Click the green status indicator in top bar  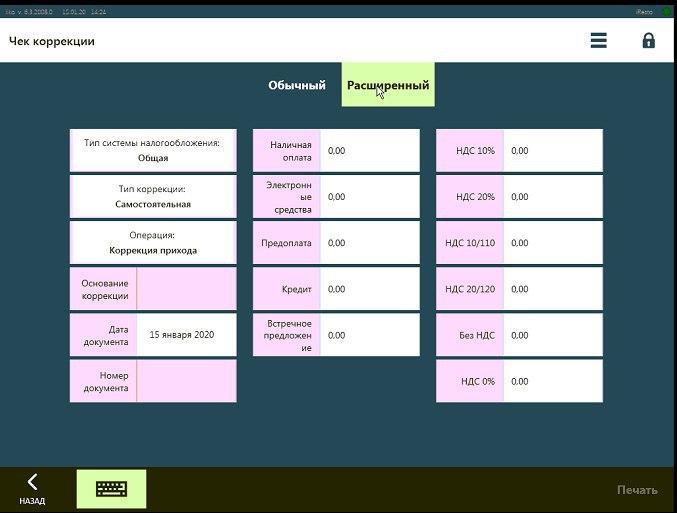667,12
